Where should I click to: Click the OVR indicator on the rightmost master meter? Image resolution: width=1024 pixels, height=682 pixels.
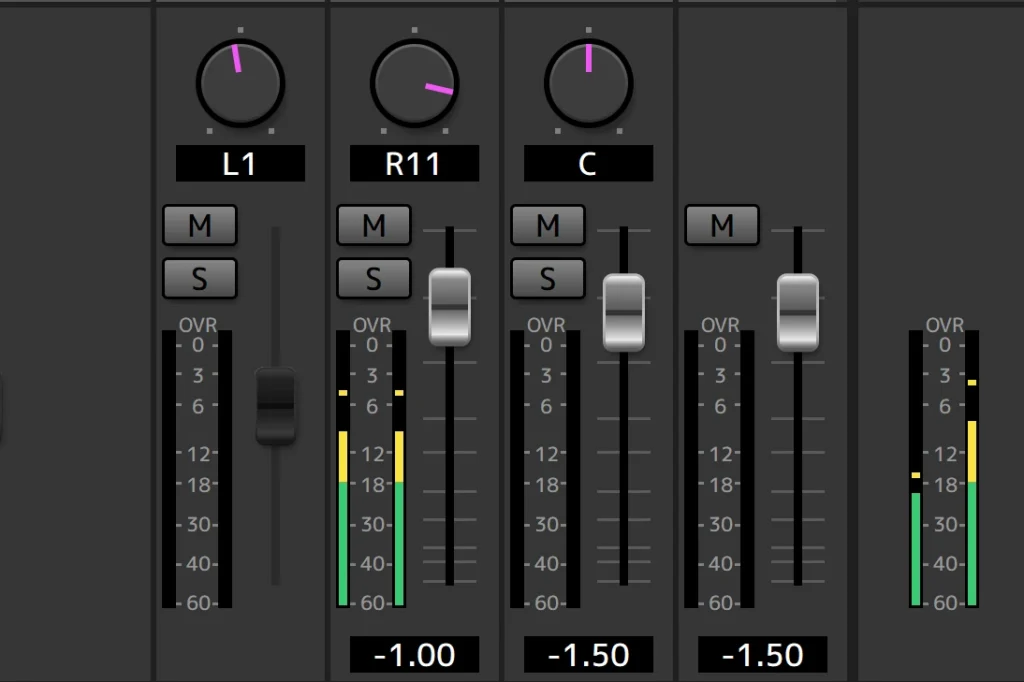coord(944,325)
